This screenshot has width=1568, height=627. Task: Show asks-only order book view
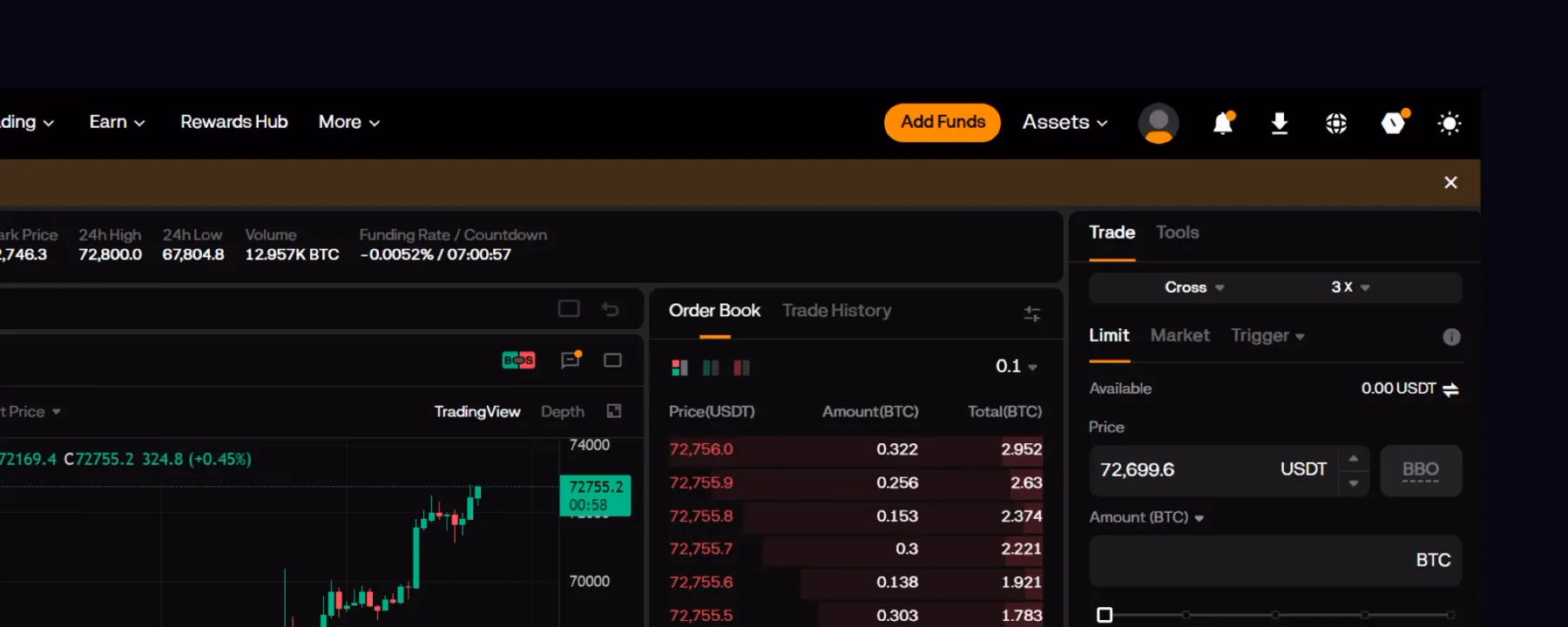pyautogui.click(x=741, y=367)
